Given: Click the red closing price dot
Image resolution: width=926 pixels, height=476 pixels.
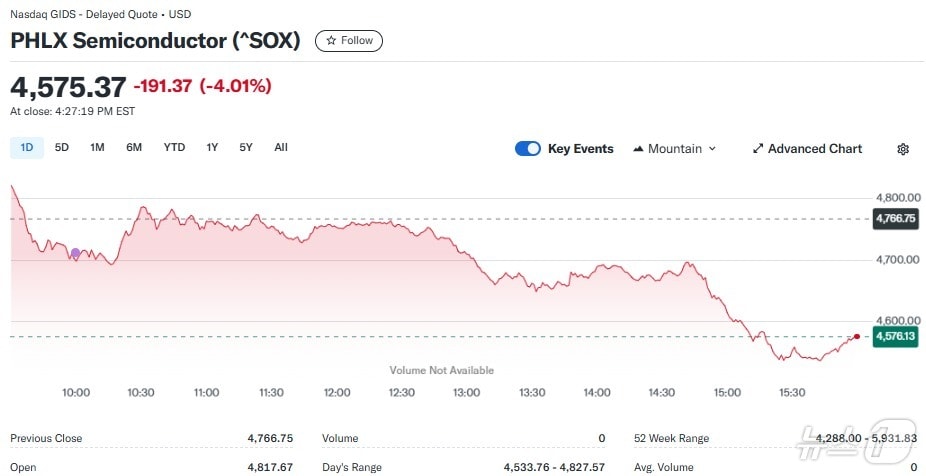Looking at the screenshot, I should coord(857,336).
